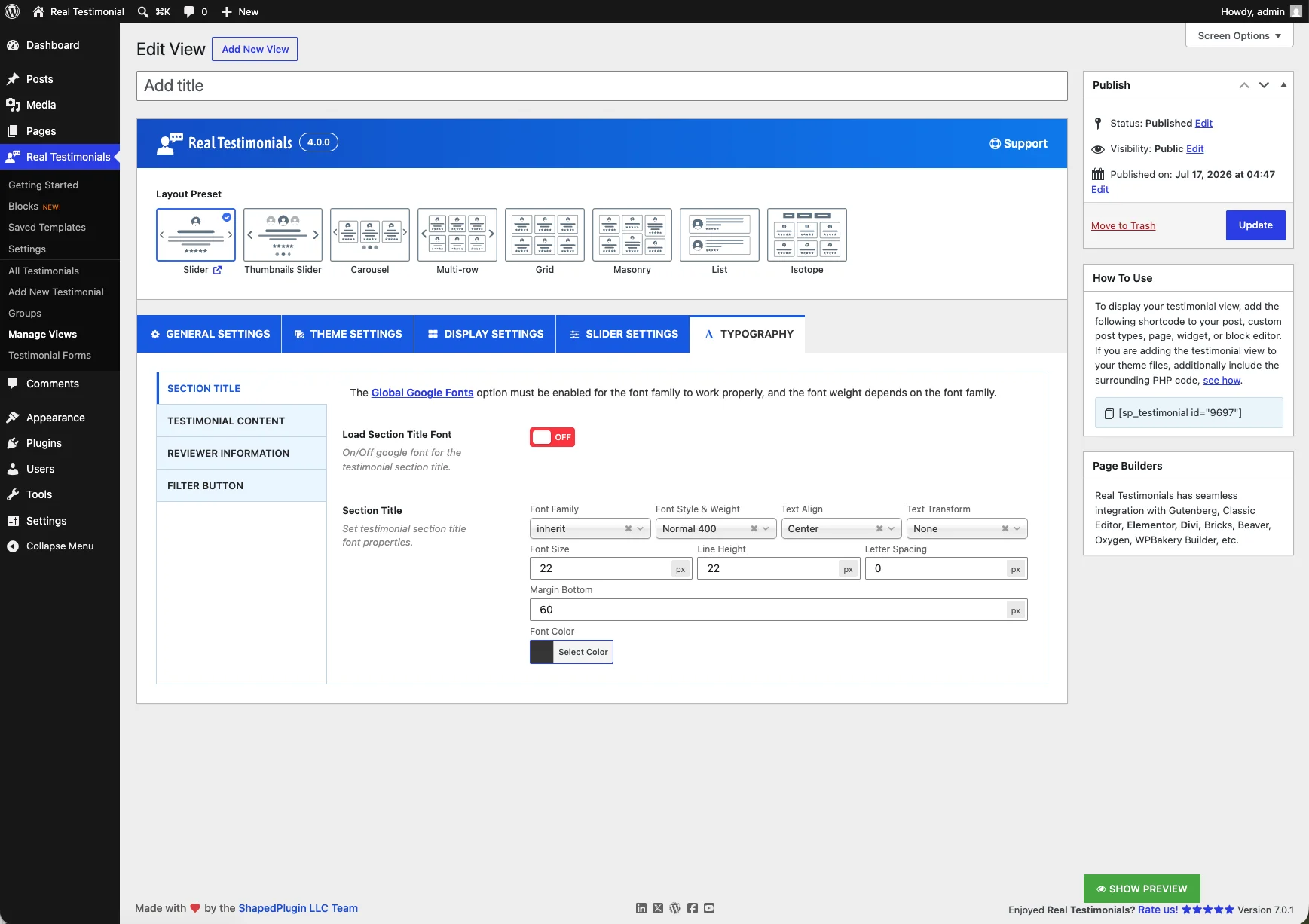Open the Users person icon
The width and height of the screenshot is (1309, 924).
coord(13,469)
